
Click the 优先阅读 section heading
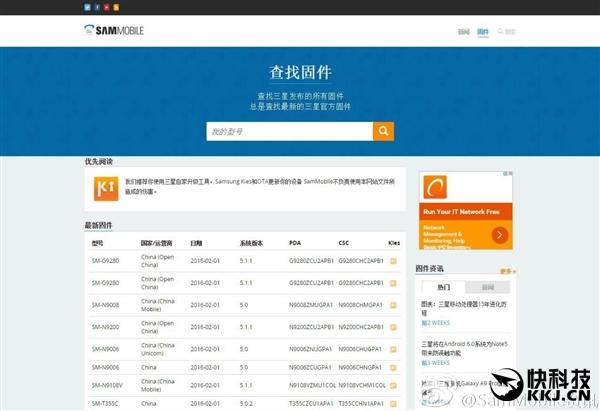98,161
